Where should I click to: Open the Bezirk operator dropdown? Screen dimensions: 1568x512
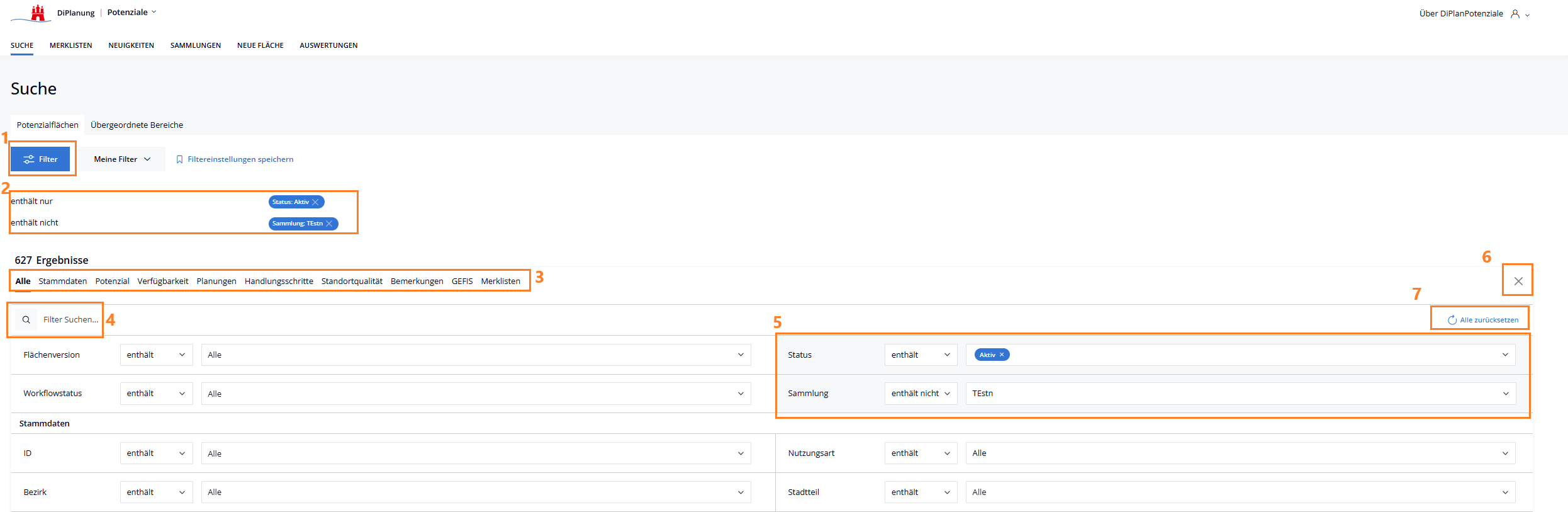click(156, 492)
